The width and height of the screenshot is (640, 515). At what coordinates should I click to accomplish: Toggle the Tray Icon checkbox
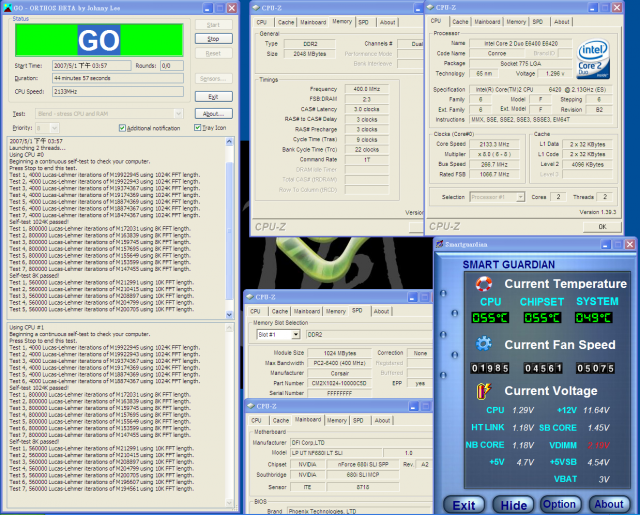(198, 128)
